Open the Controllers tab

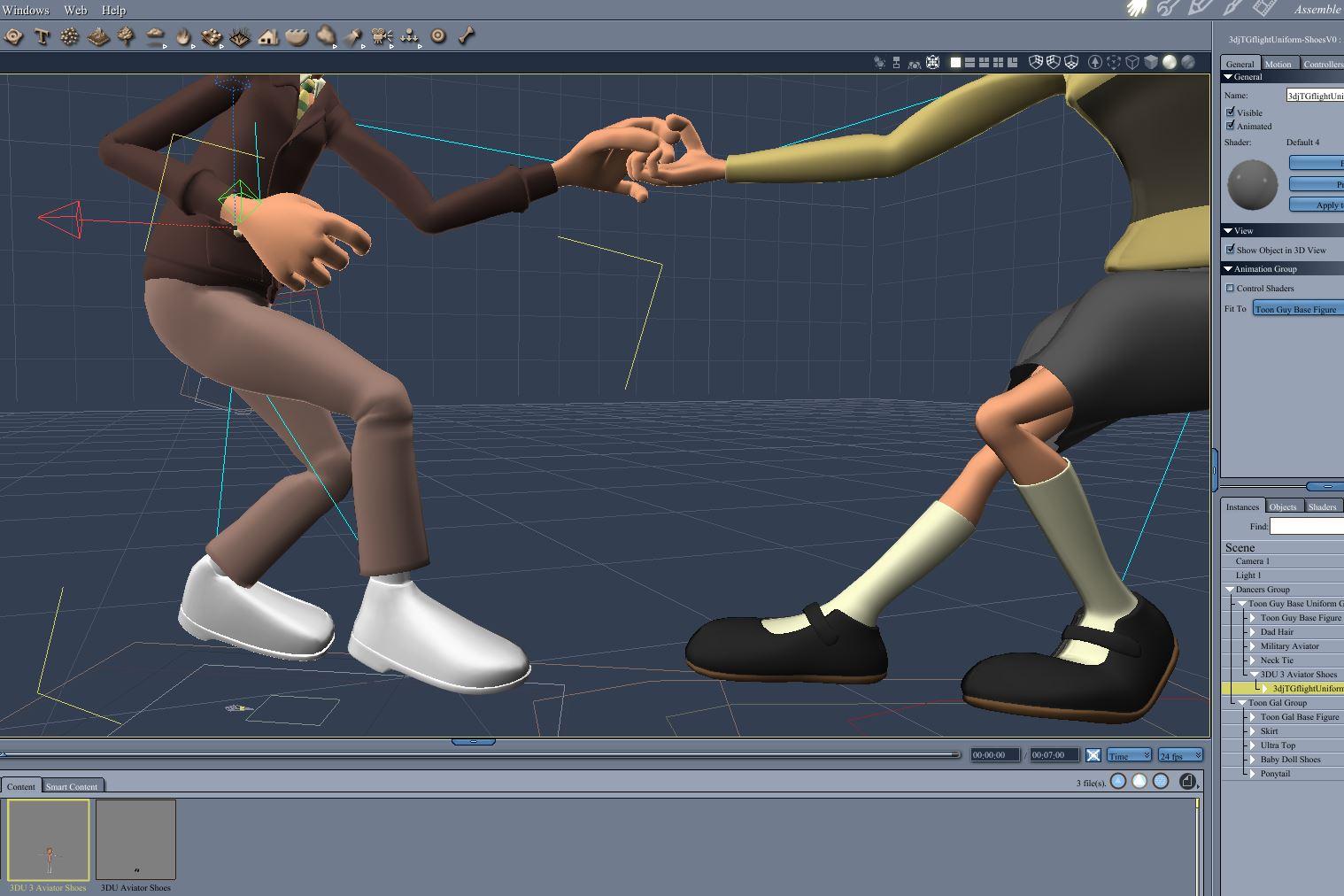pyautogui.click(x=1323, y=64)
